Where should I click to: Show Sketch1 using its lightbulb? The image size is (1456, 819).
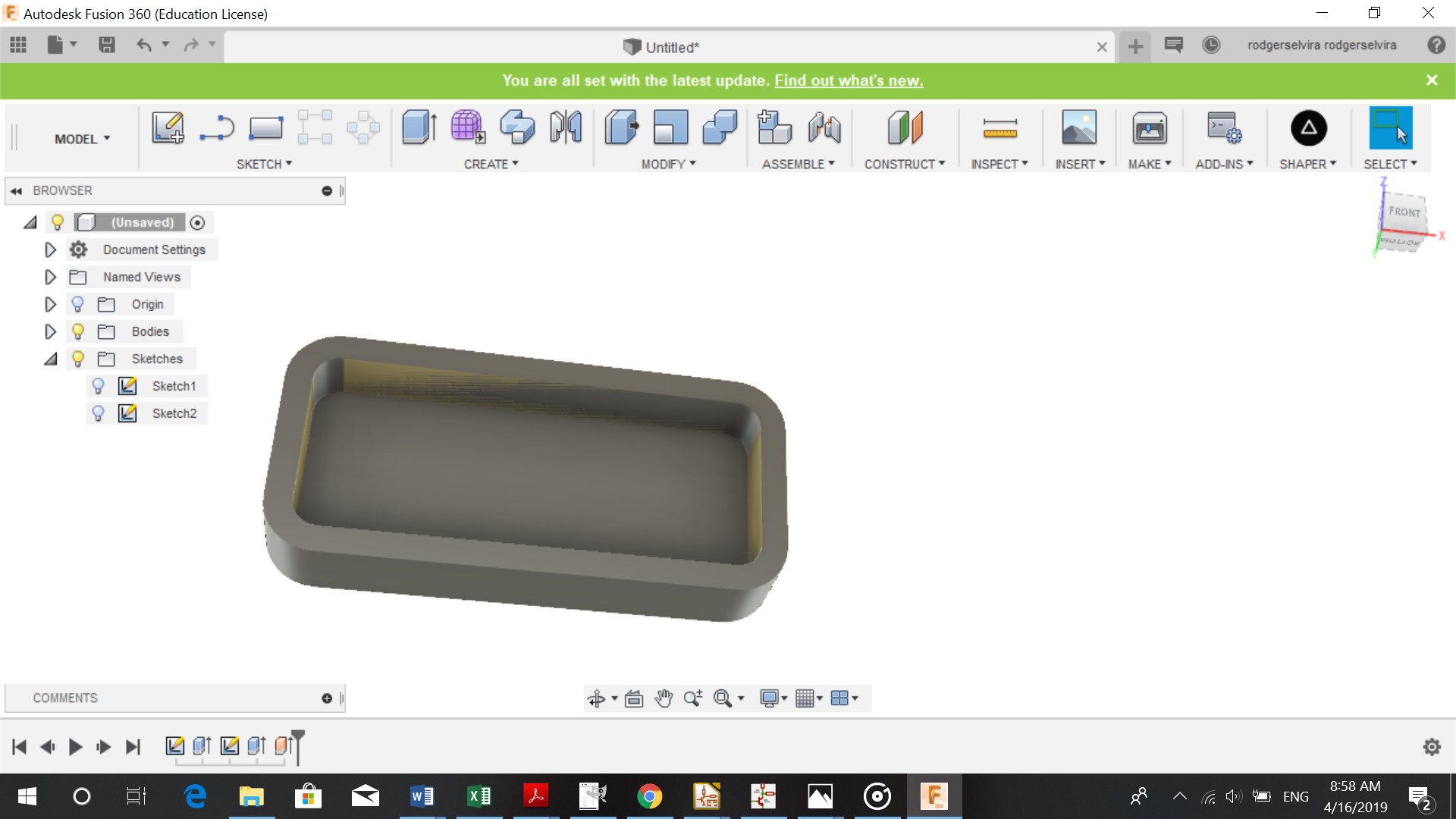point(98,386)
